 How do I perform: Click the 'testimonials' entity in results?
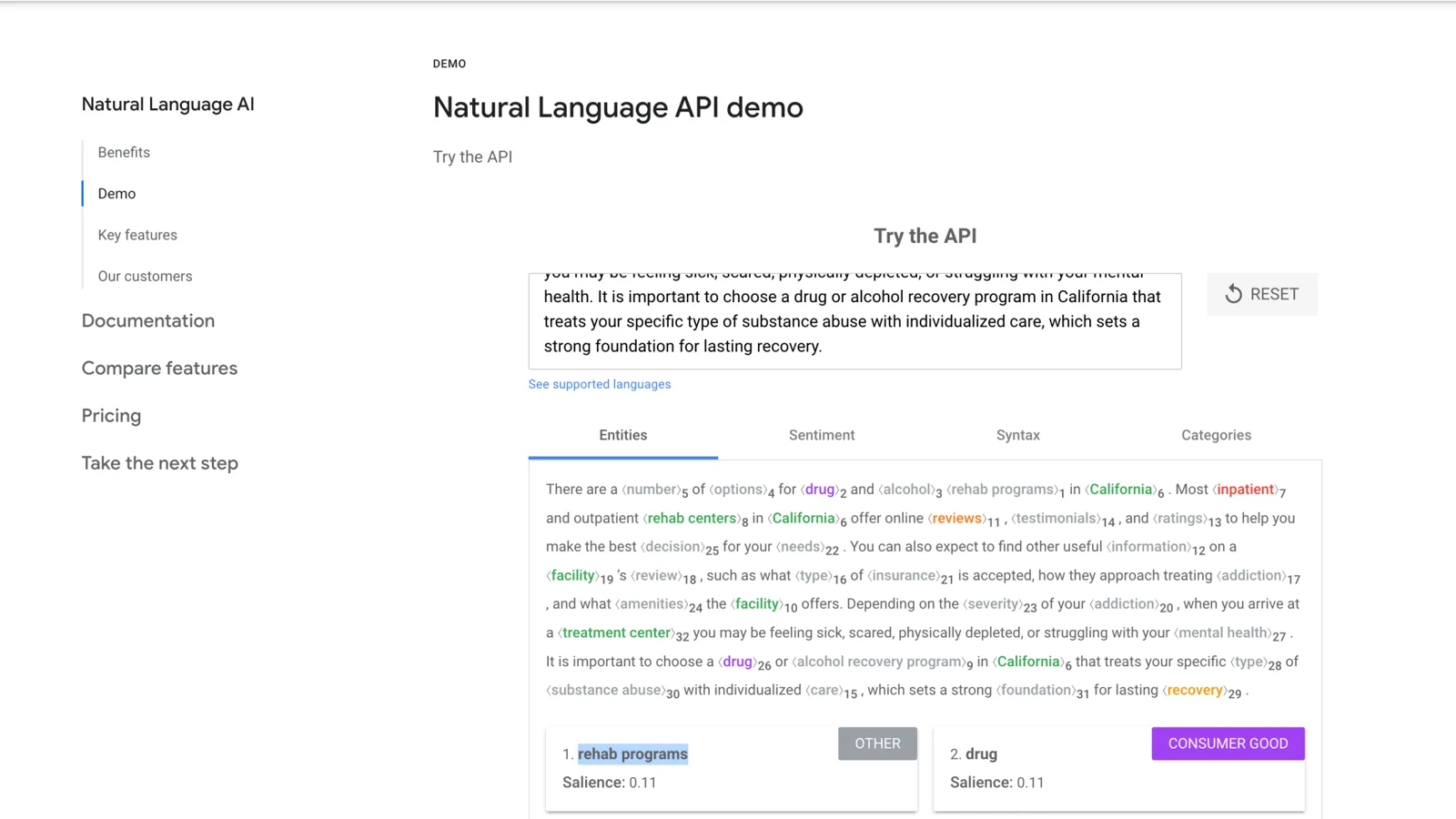click(x=1056, y=518)
